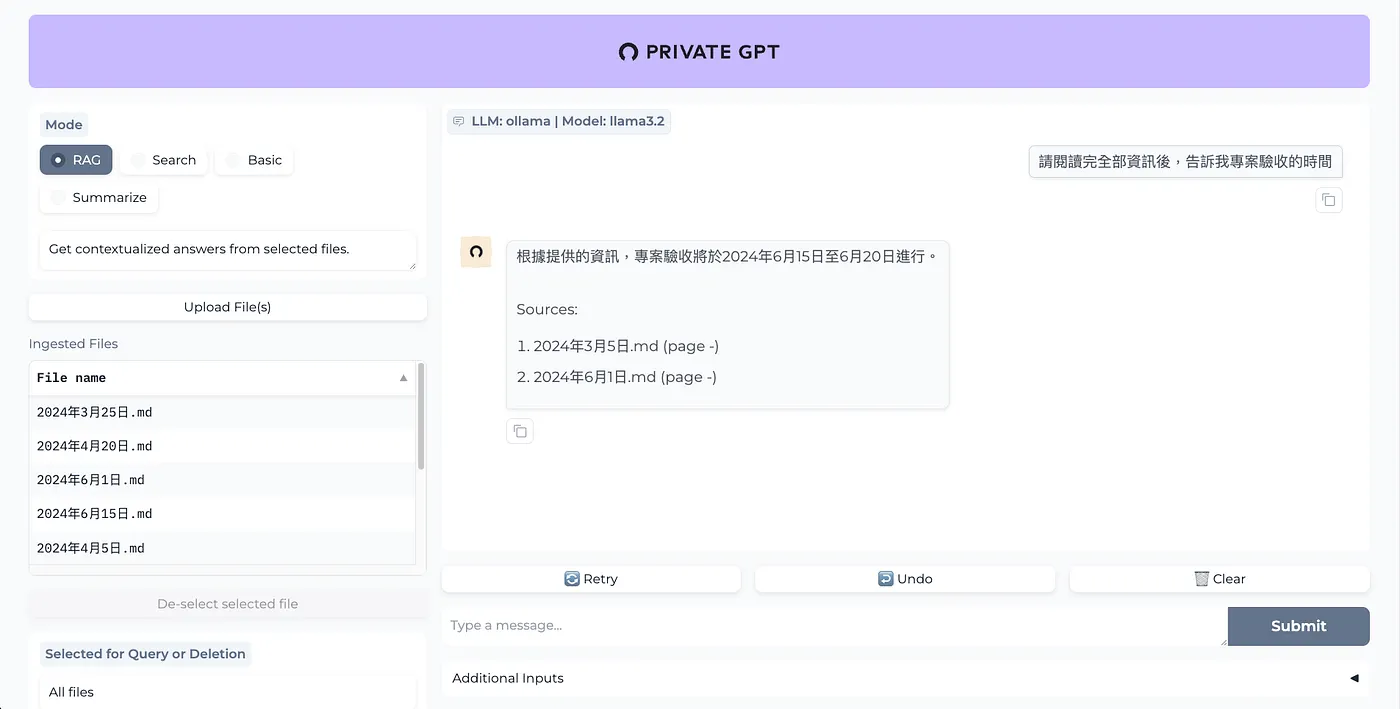
Task: Click the assistant avatar icon
Action: 476,252
